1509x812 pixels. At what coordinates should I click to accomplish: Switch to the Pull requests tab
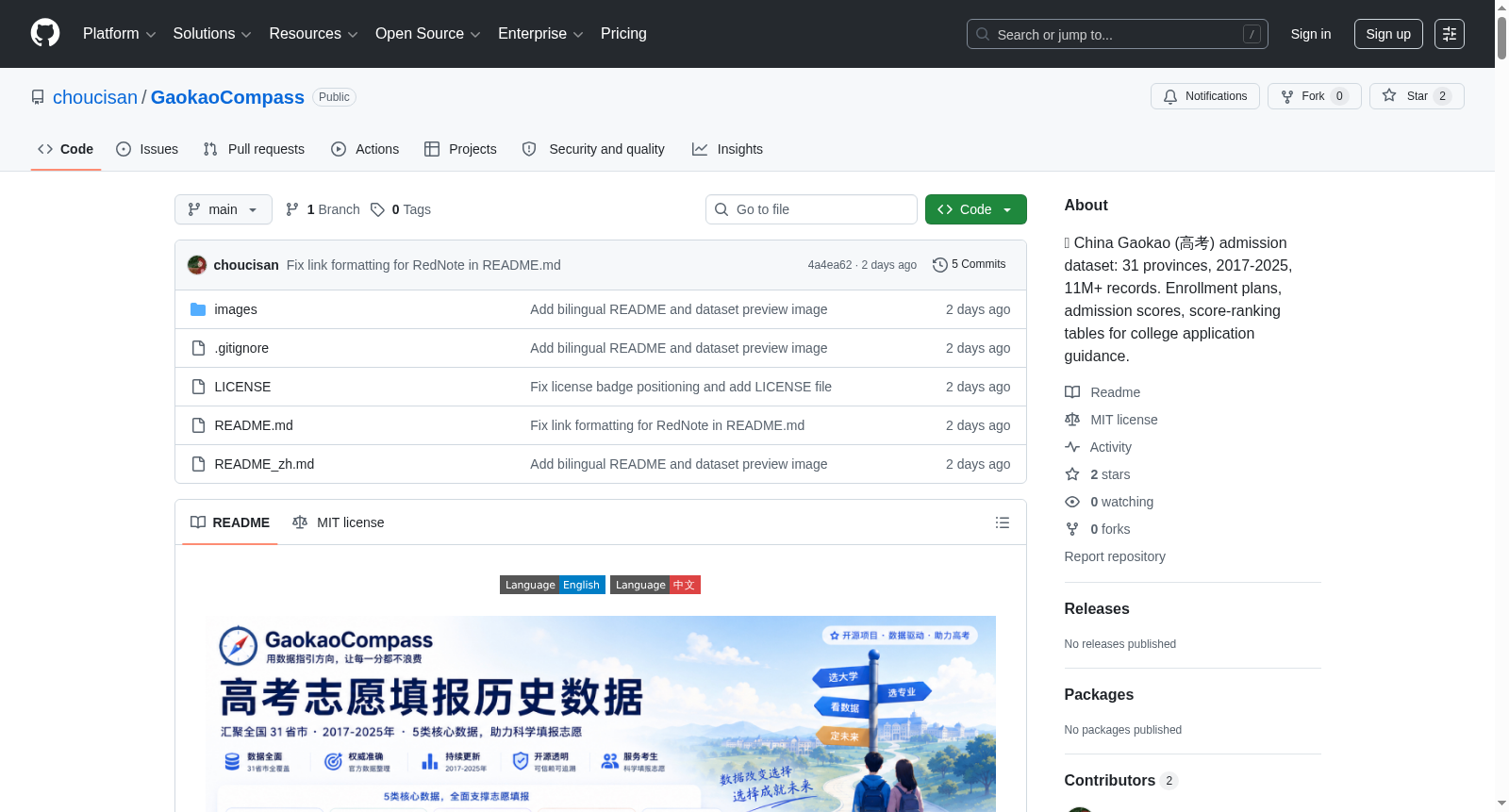[x=254, y=149]
